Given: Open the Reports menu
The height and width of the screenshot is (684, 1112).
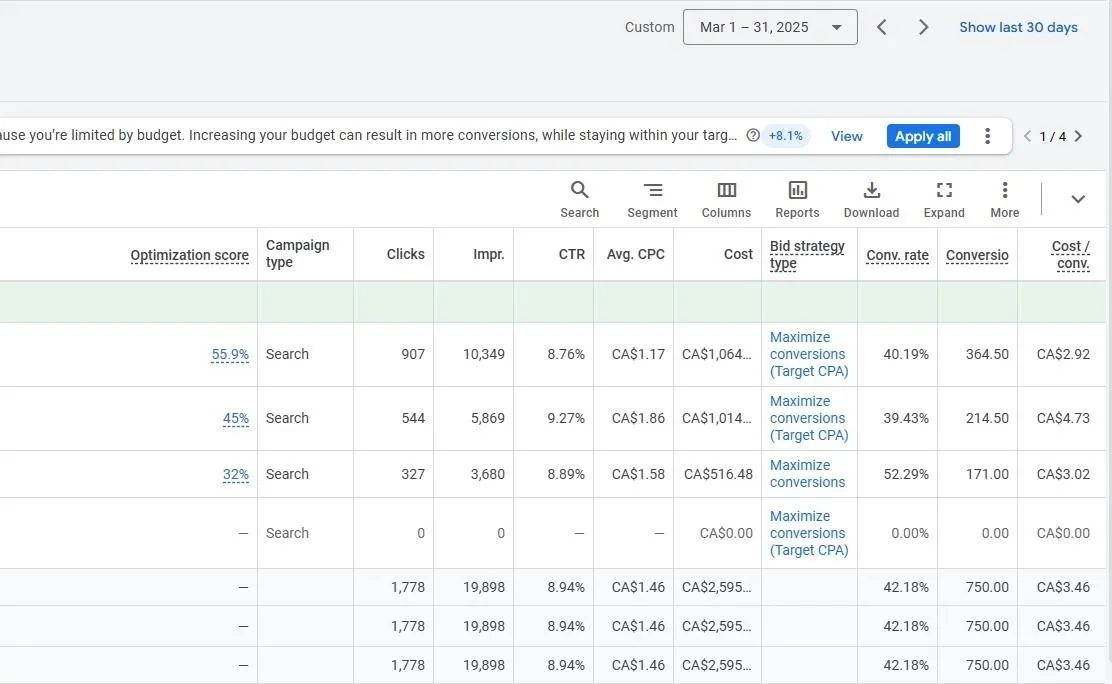Looking at the screenshot, I should pos(797,199).
